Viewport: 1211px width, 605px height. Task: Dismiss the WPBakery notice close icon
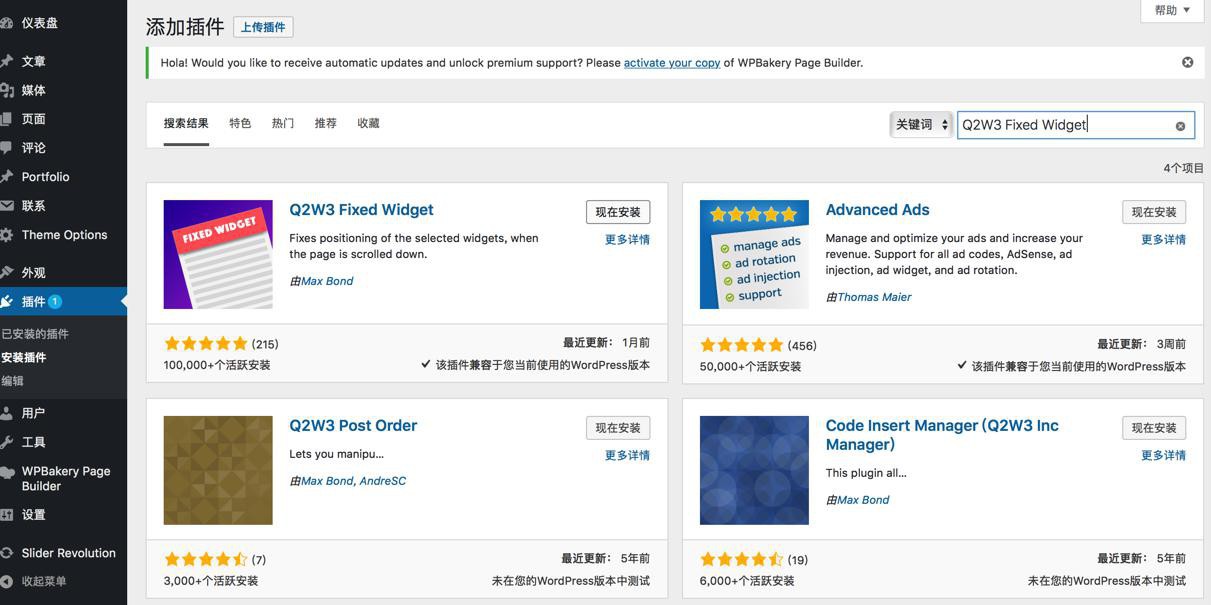pos(1187,62)
